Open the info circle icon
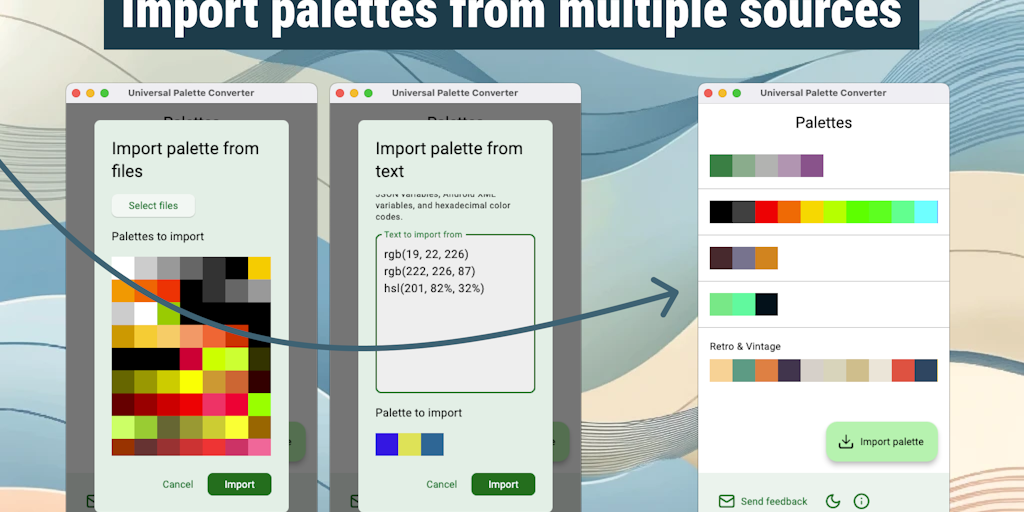Viewport: 1024px width, 512px height. click(x=861, y=502)
